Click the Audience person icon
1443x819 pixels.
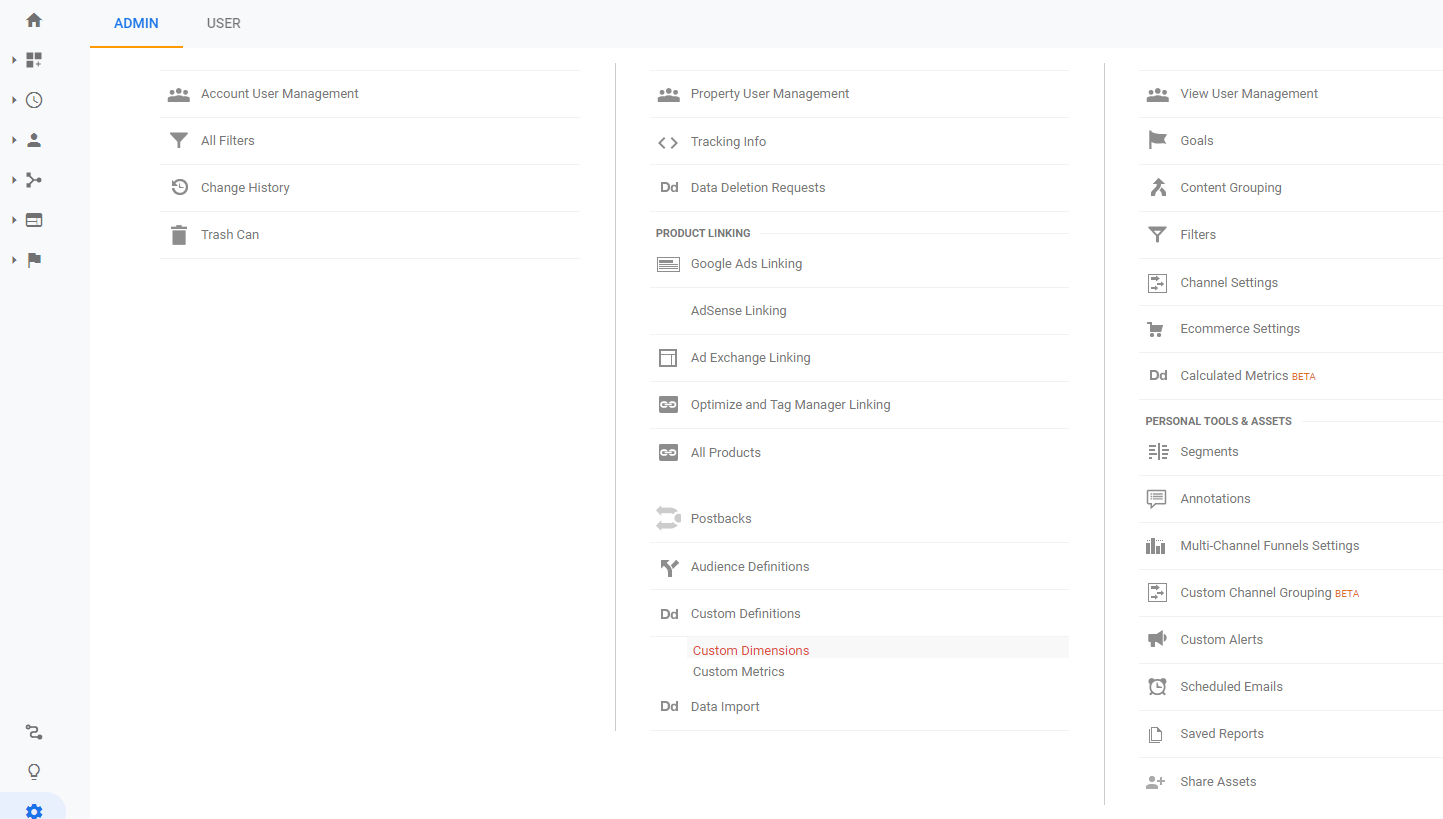(33, 140)
